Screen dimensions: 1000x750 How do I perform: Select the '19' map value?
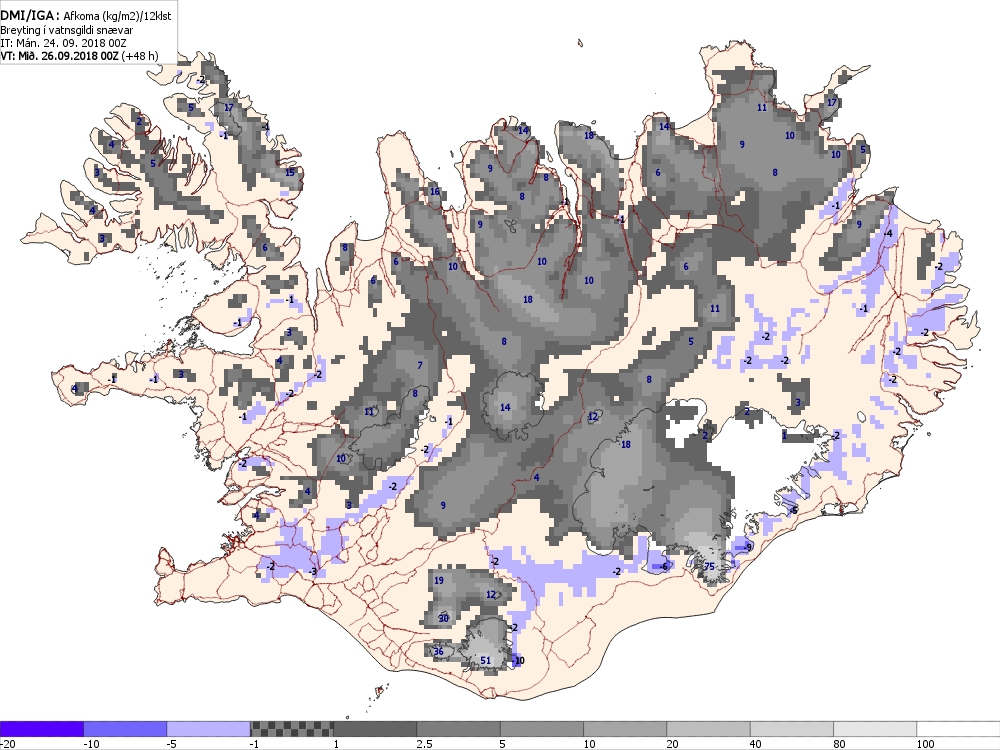tap(438, 580)
